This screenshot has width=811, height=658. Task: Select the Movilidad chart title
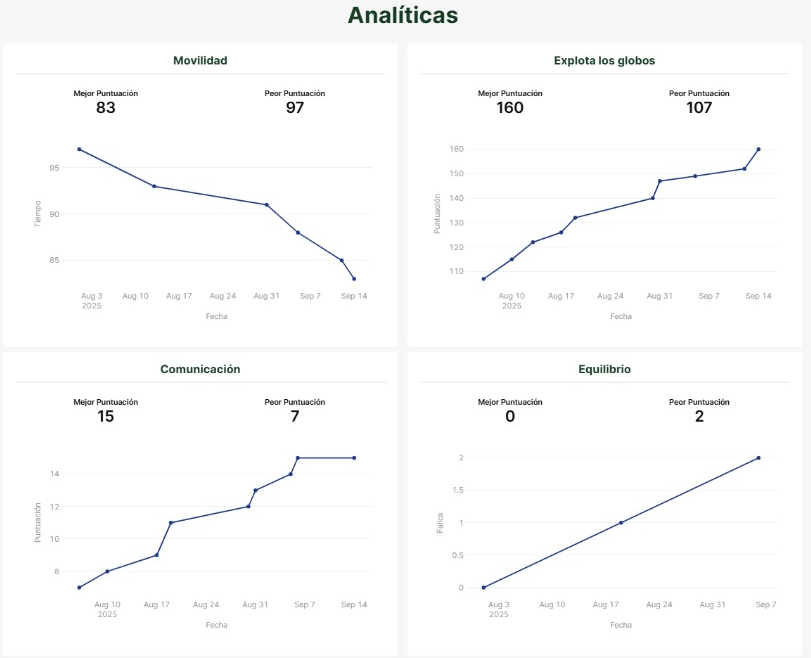pyautogui.click(x=200, y=60)
